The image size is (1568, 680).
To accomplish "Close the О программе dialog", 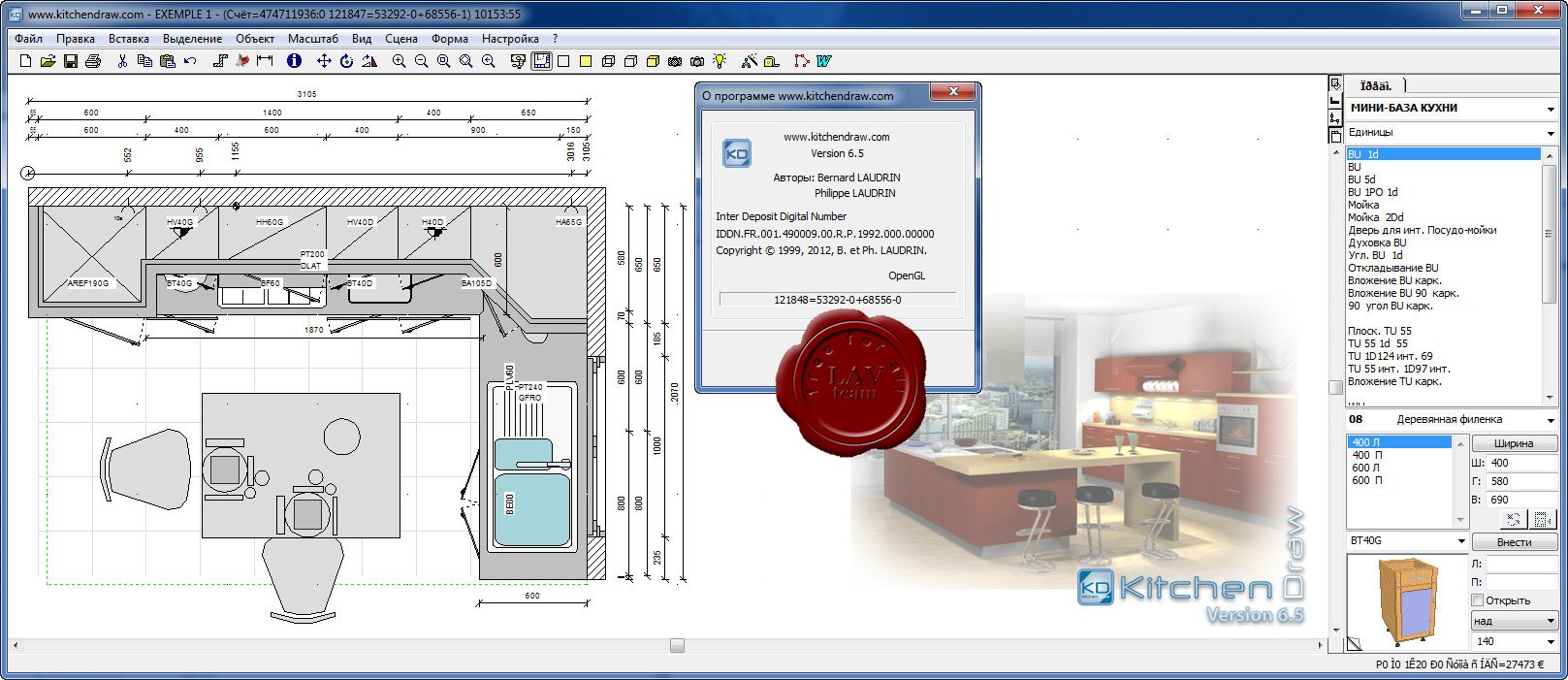I will (954, 91).
